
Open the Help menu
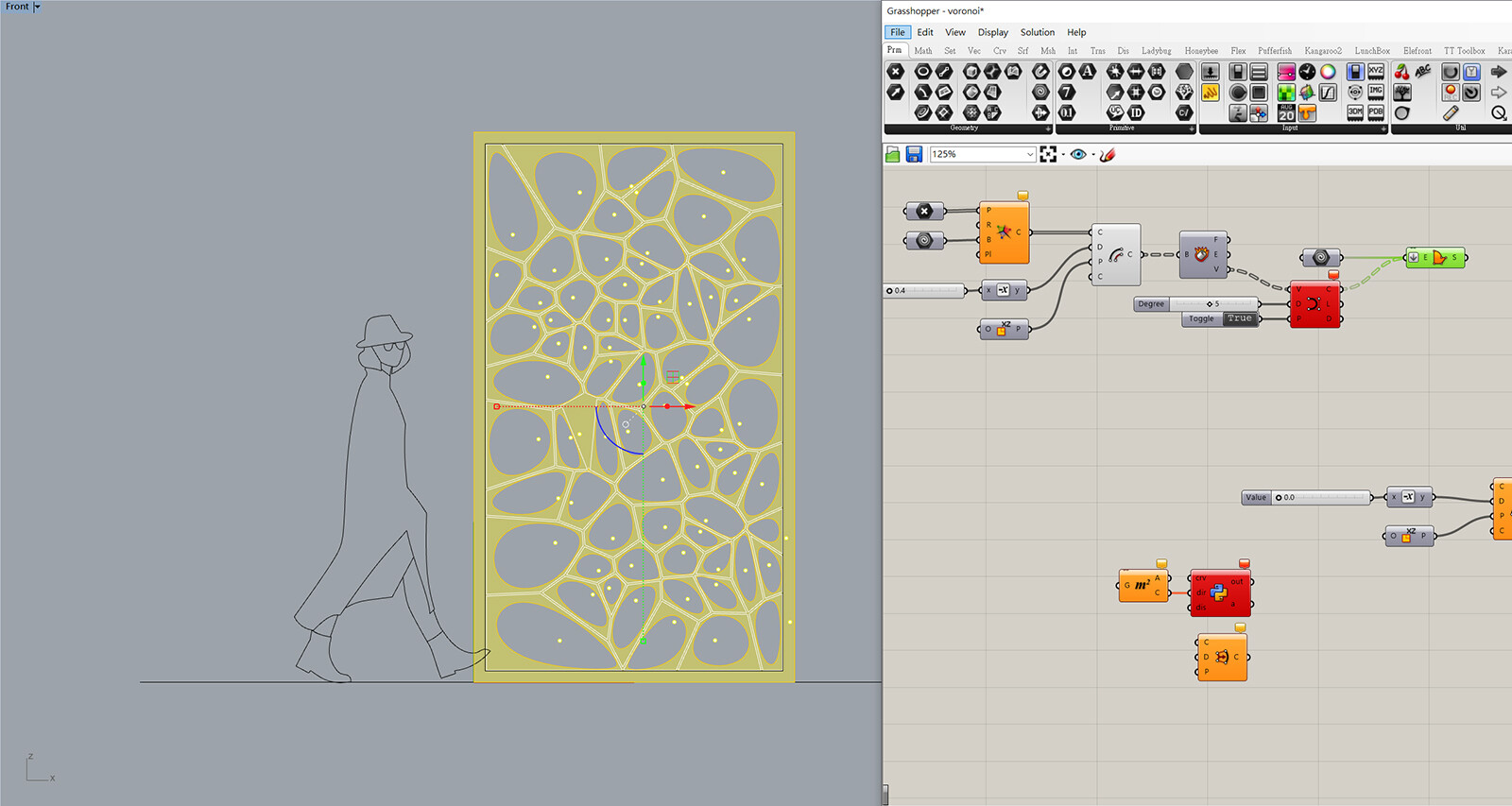point(1076,32)
